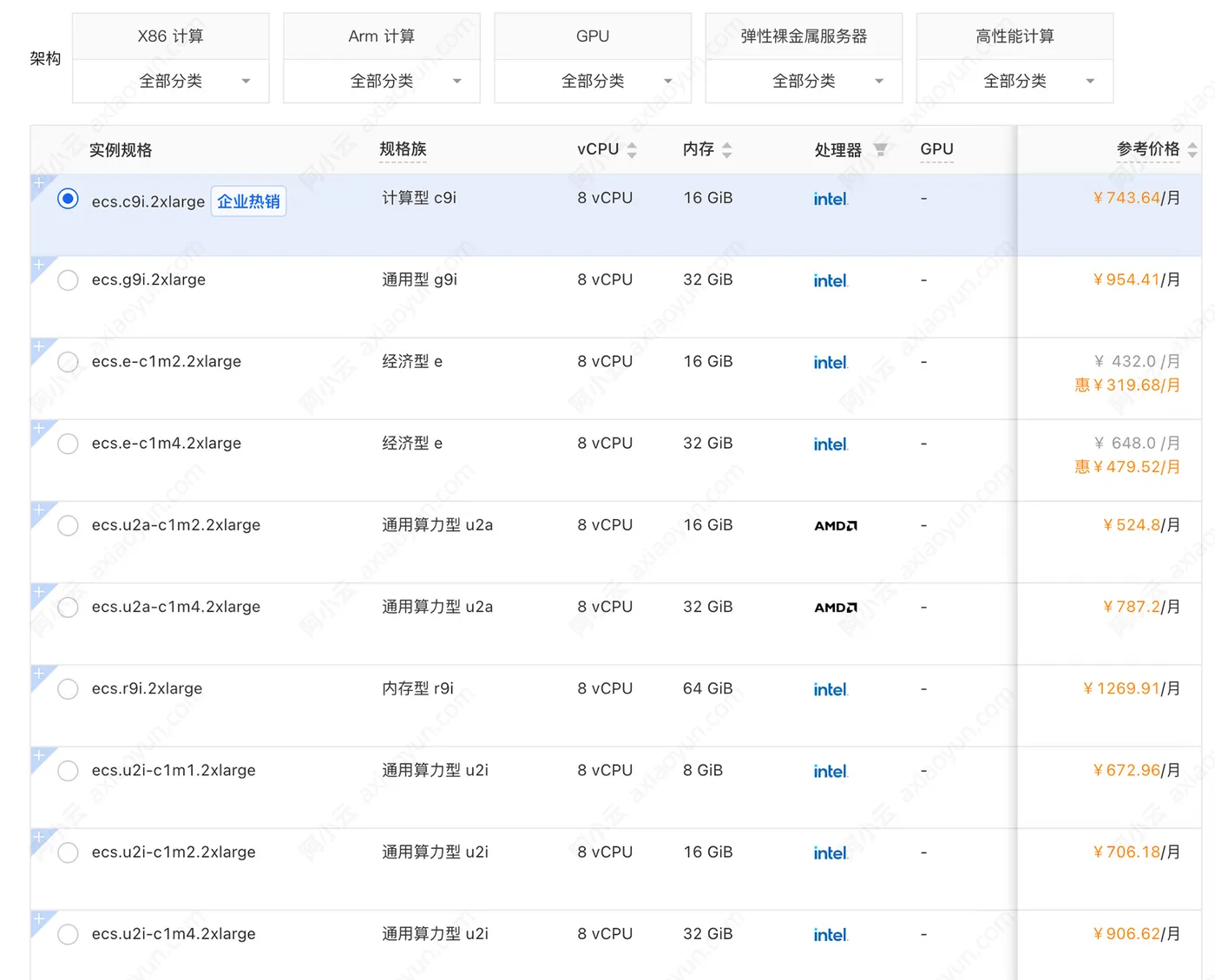This screenshot has width=1215, height=980.
Task: Click the AMD logo in ecs.u2a-c1m2.2xlarge row
Action: (836, 526)
